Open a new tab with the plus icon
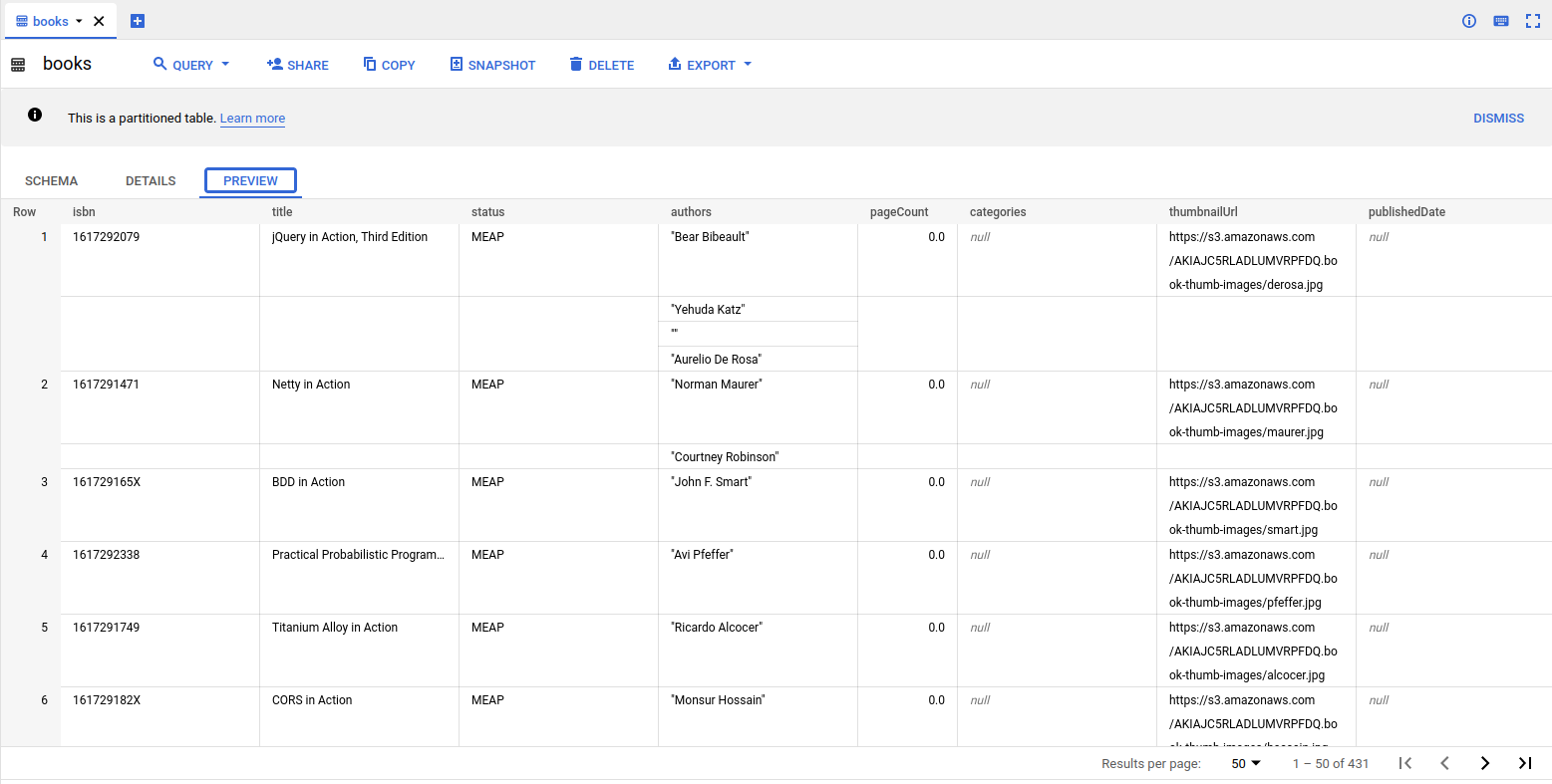The image size is (1552, 784). (138, 20)
